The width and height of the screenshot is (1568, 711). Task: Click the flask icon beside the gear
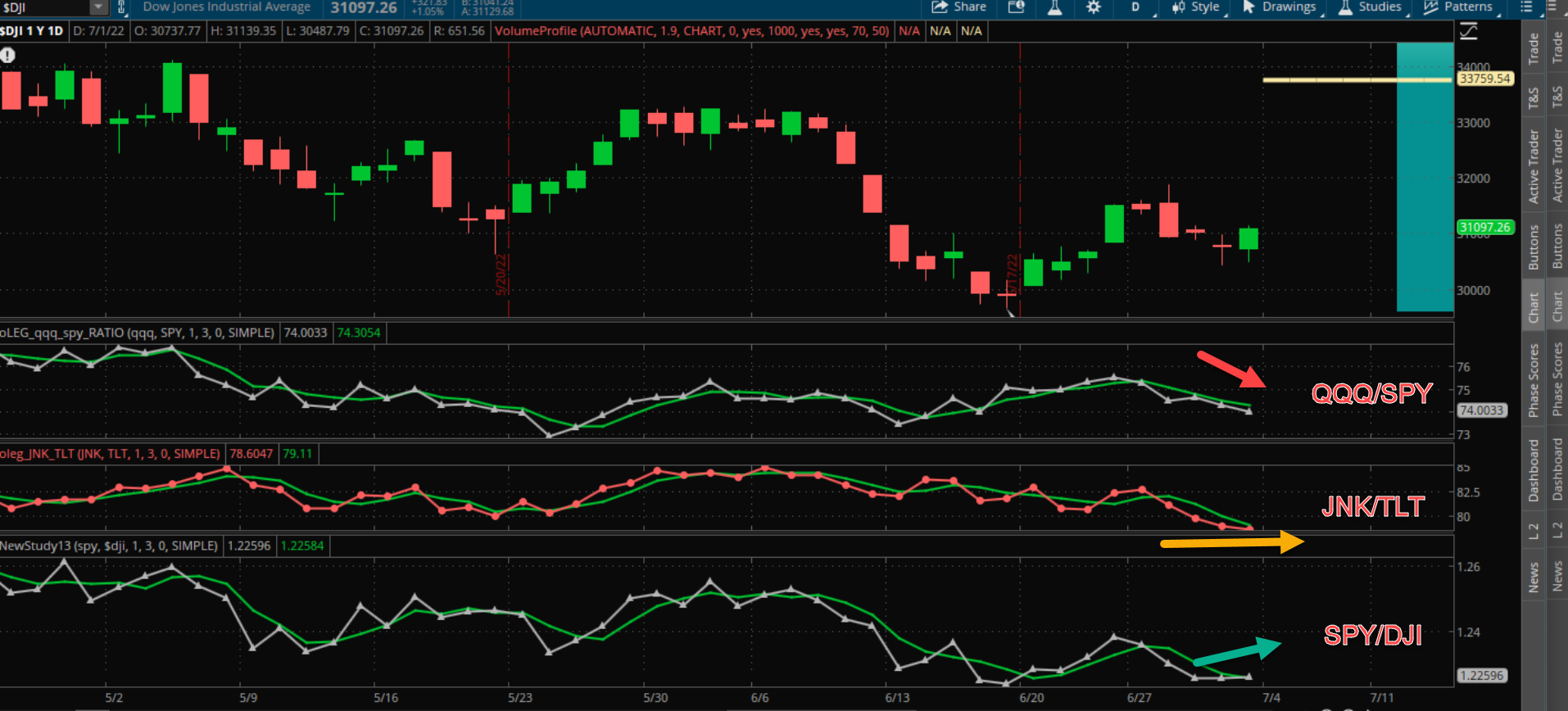pyautogui.click(x=1054, y=7)
